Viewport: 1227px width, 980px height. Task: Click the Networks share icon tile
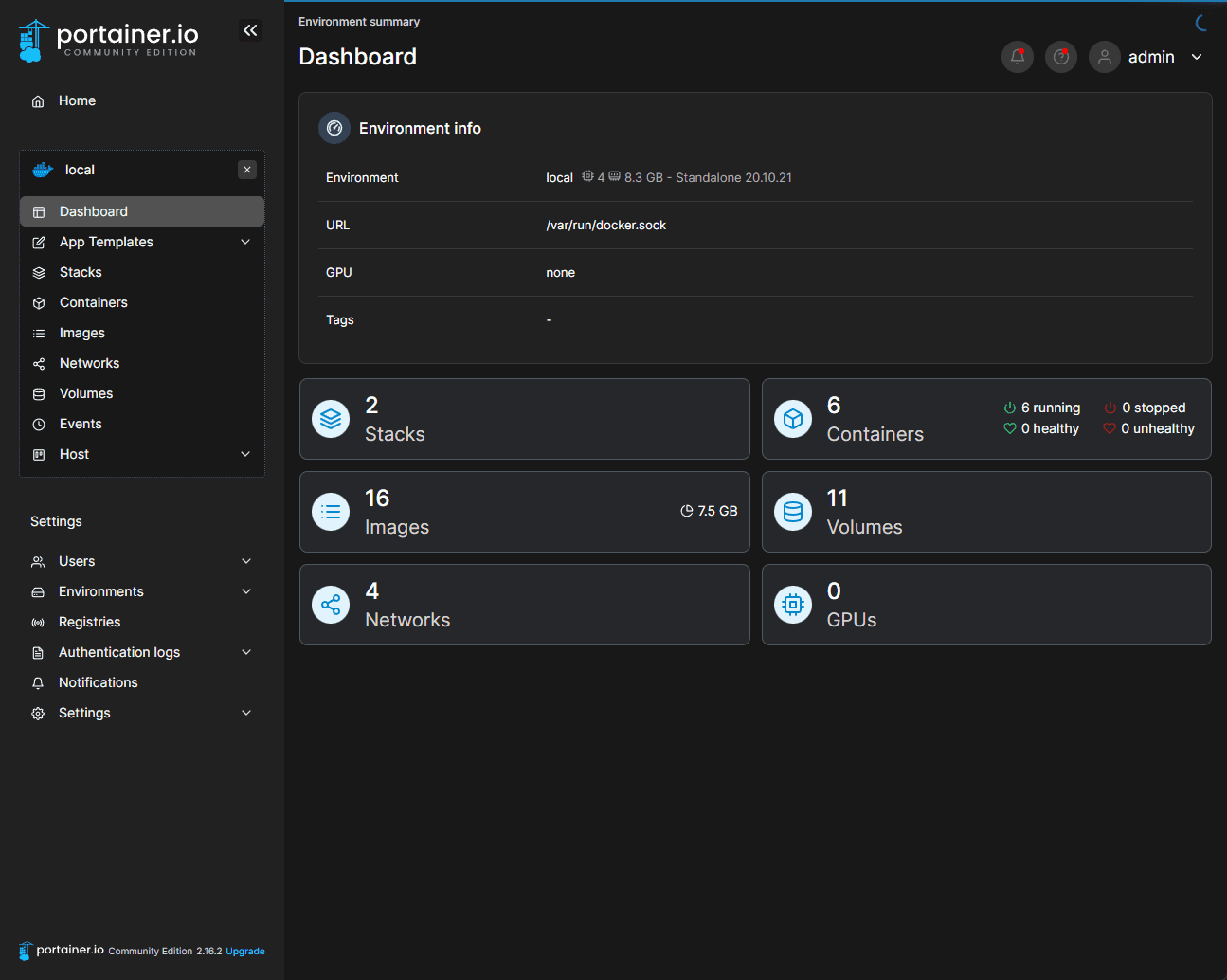coord(331,605)
